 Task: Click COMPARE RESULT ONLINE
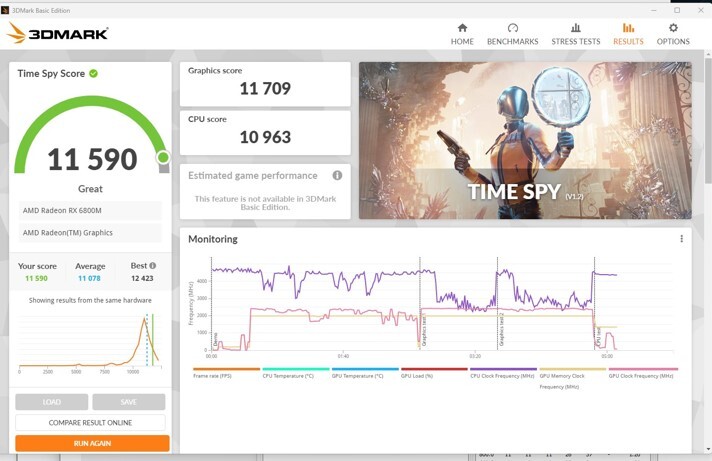[x=90, y=422]
